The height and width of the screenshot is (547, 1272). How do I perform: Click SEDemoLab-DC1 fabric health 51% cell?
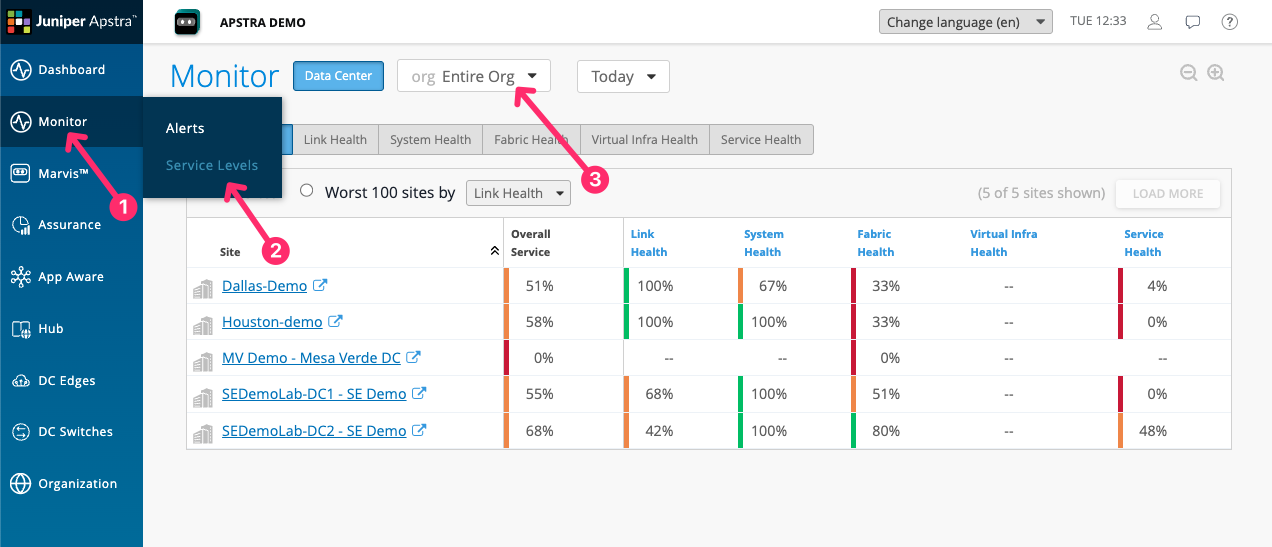pyautogui.click(x=906, y=394)
